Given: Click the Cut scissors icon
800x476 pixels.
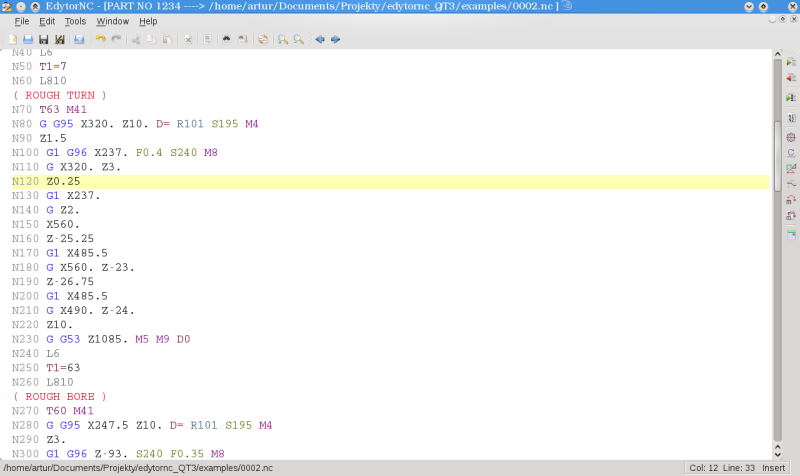Looking at the screenshot, I should tap(136, 39).
